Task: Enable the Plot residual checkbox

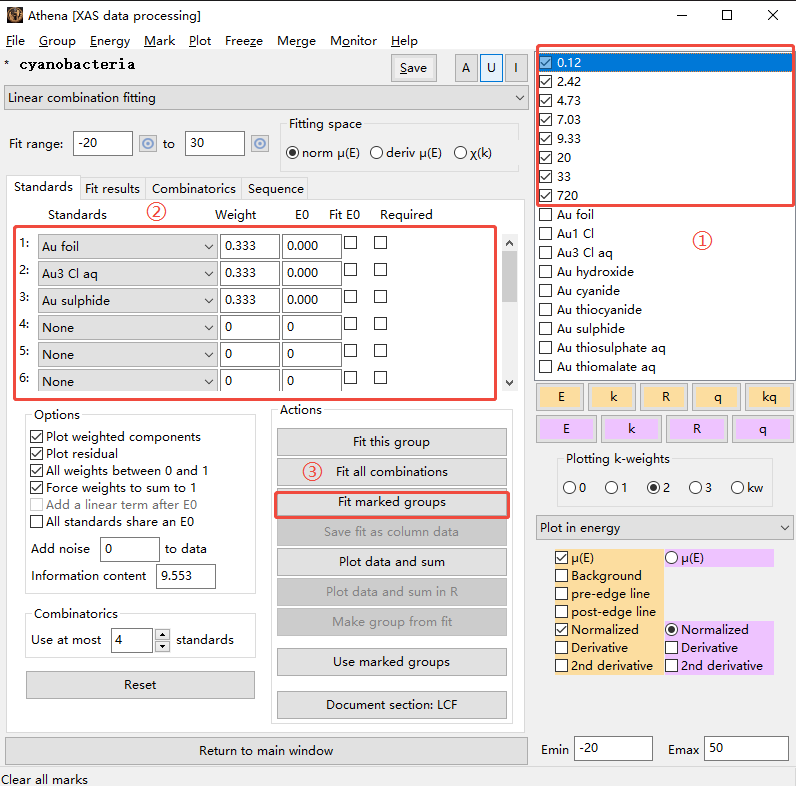Action: 37,454
